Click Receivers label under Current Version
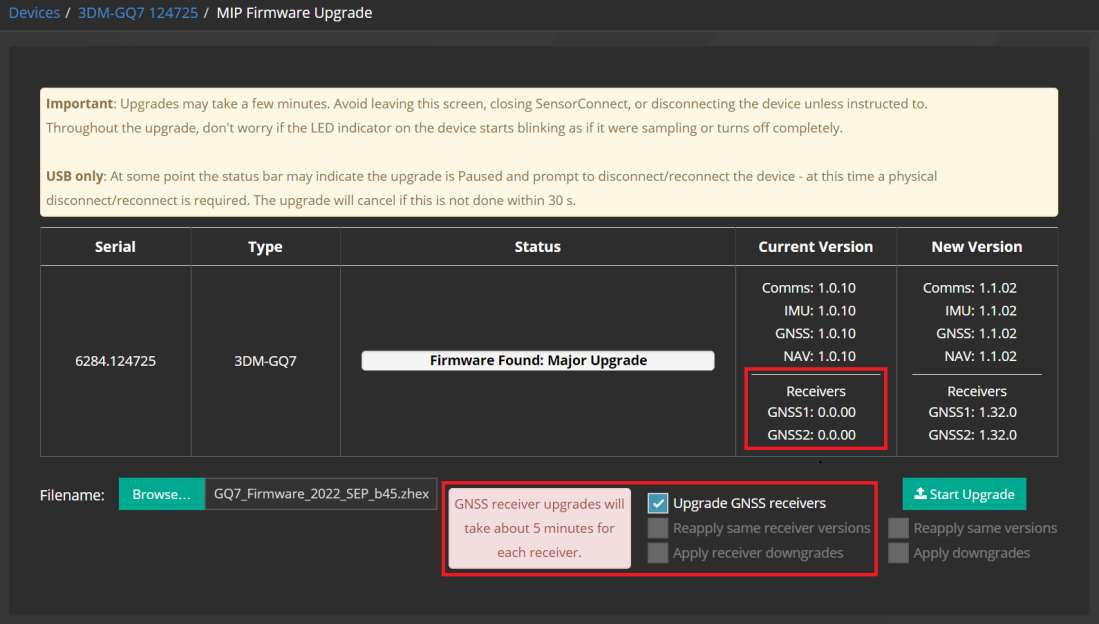The height and width of the screenshot is (624, 1099). click(x=816, y=391)
